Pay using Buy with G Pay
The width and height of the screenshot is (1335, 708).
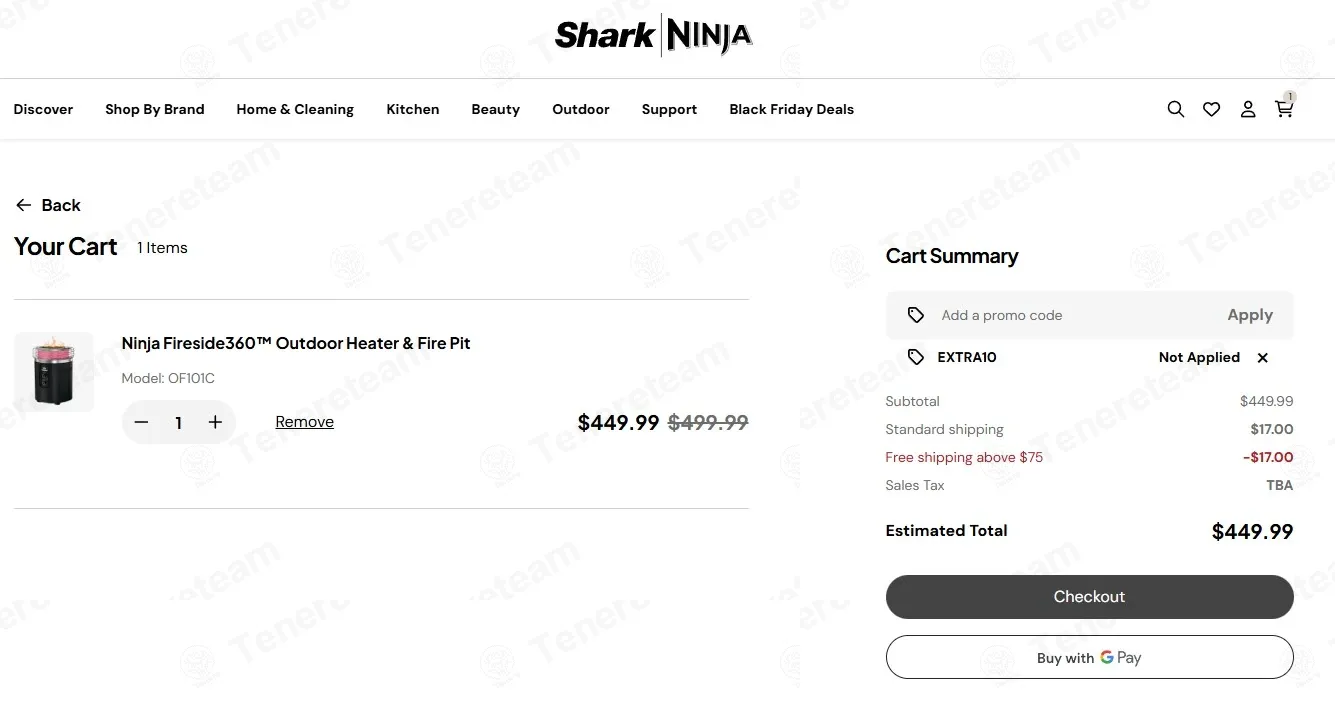pyautogui.click(x=1089, y=658)
